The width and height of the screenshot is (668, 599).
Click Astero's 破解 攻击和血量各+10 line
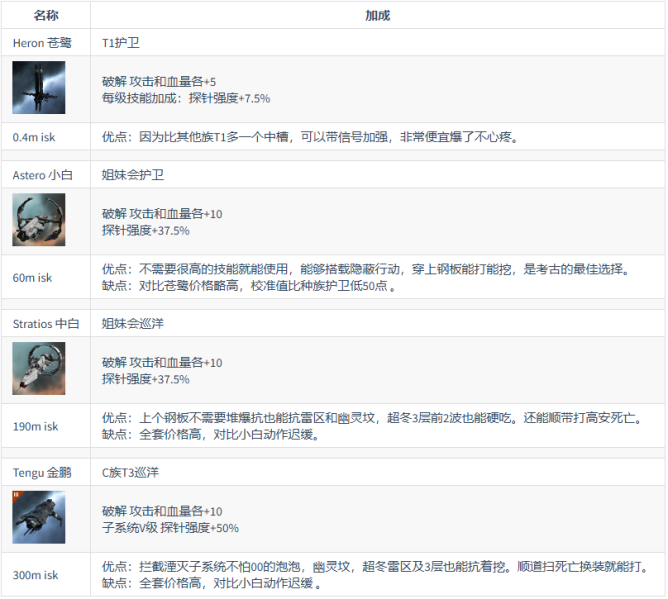162,213
